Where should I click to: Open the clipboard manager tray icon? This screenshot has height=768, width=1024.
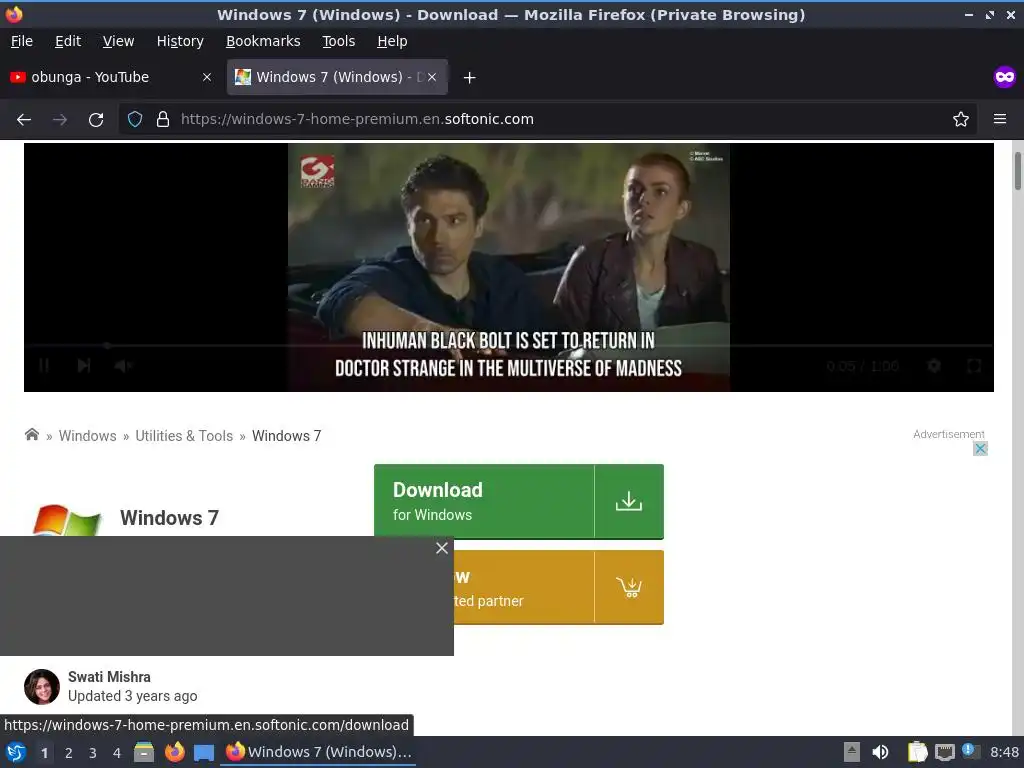(917, 752)
